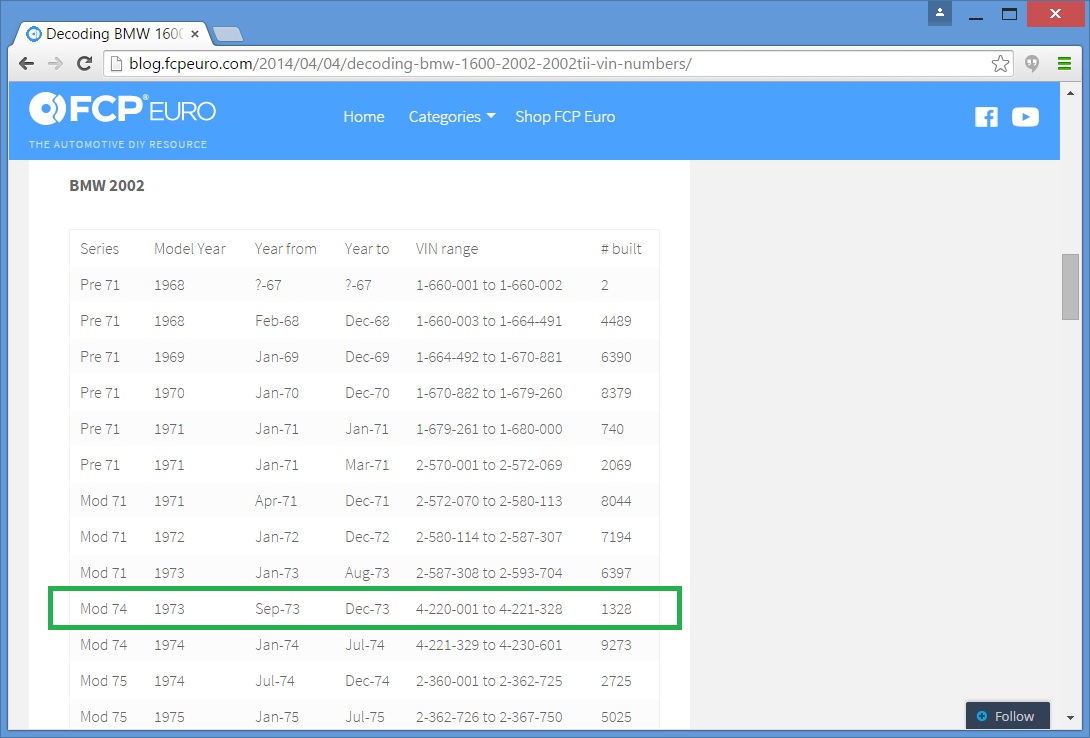Go to the Home nav link
The image size is (1090, 738).
pyautogui.click(x=363, y=117)
